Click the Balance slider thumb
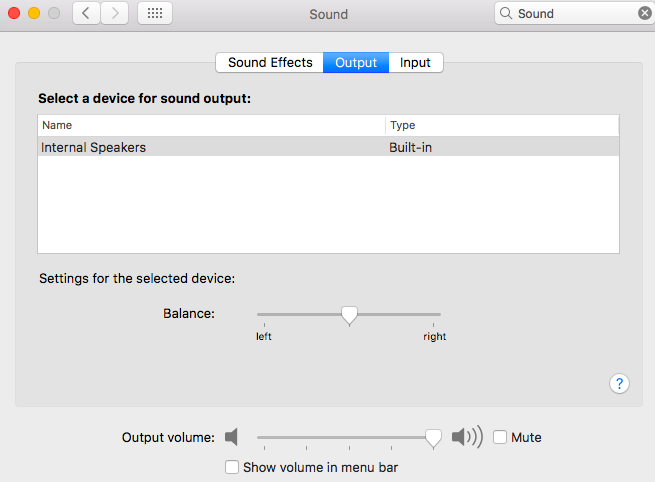 tap(349, 315)
